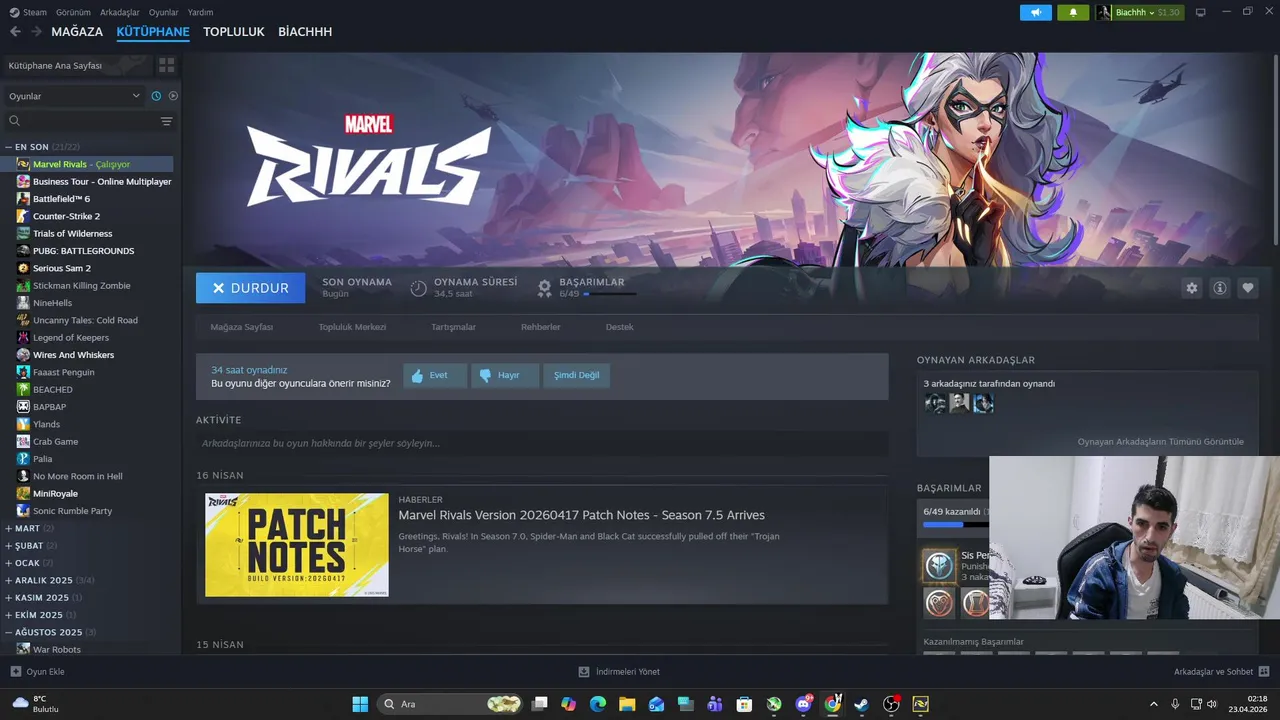
Task: Open Patch Notes news thumbnail
Action: (x=297, y=545)
